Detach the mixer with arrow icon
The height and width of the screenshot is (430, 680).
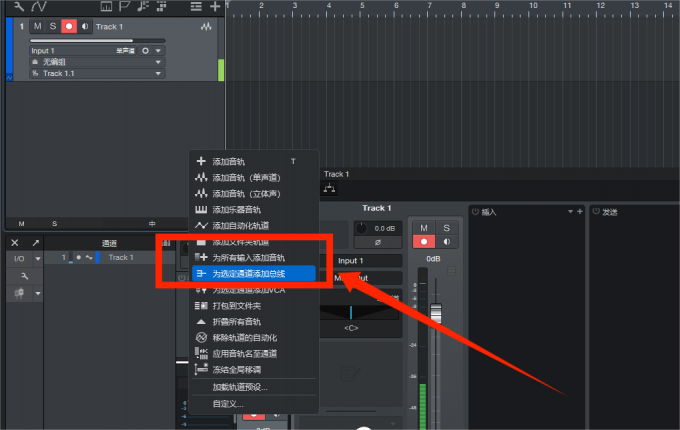(36, 243)
